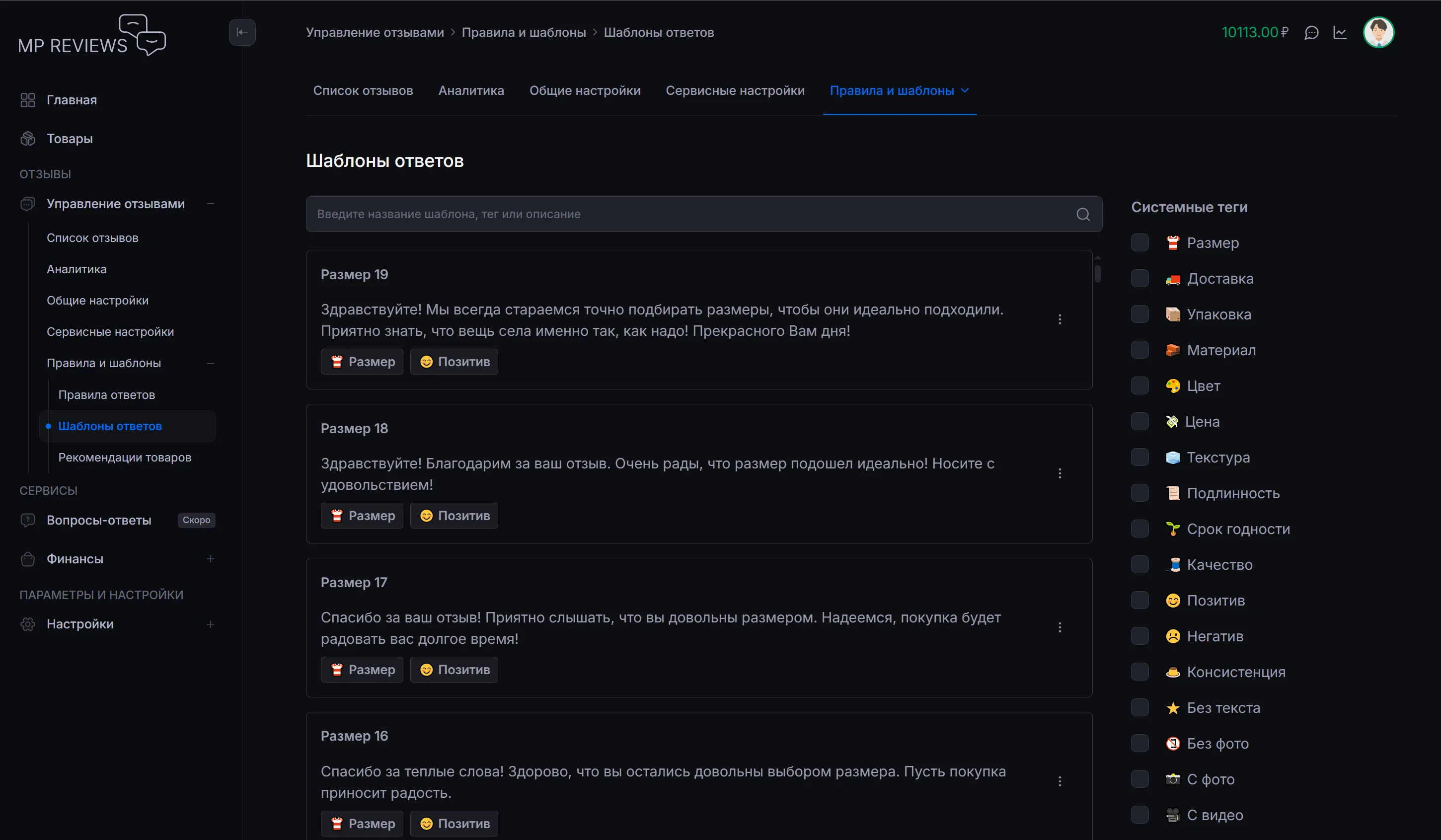
Task: Open the chat support icon top right
Action: point(1311,33)
